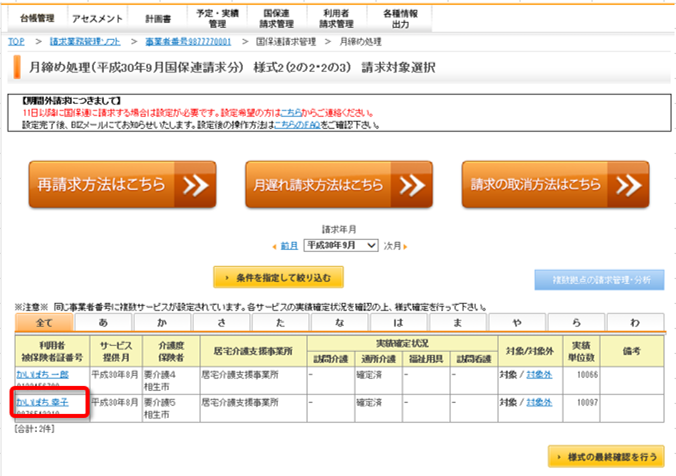Open the こちらのFAQ link
The height and width of the screenshot is (476, 676).
[x=297, y=125]
